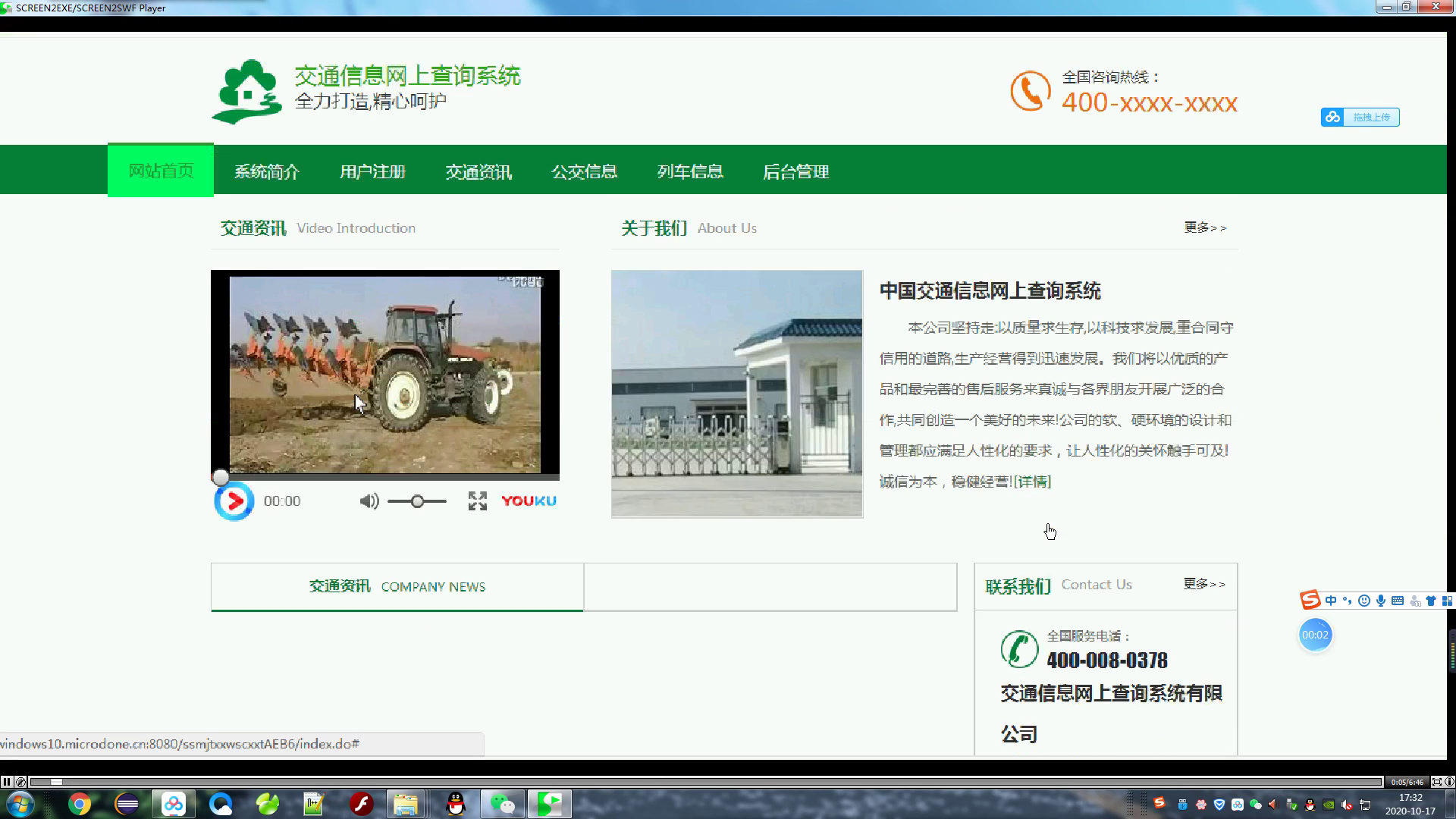The image size is (1456, 819).
Task: Enter fullscreen on the Youku video
Action: point(477,500)
